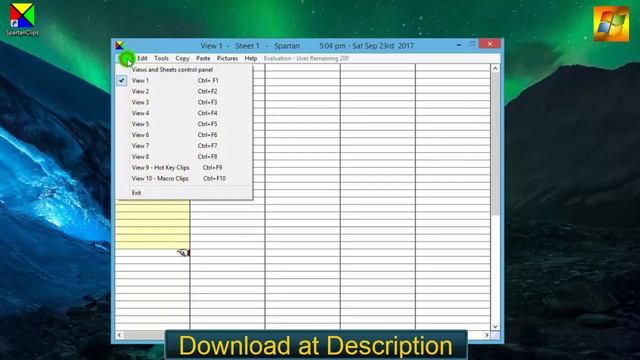Image resolution: width=640 pixels, height=360 pixels.
Task: Open the Help menu
Action: (251, 58)
